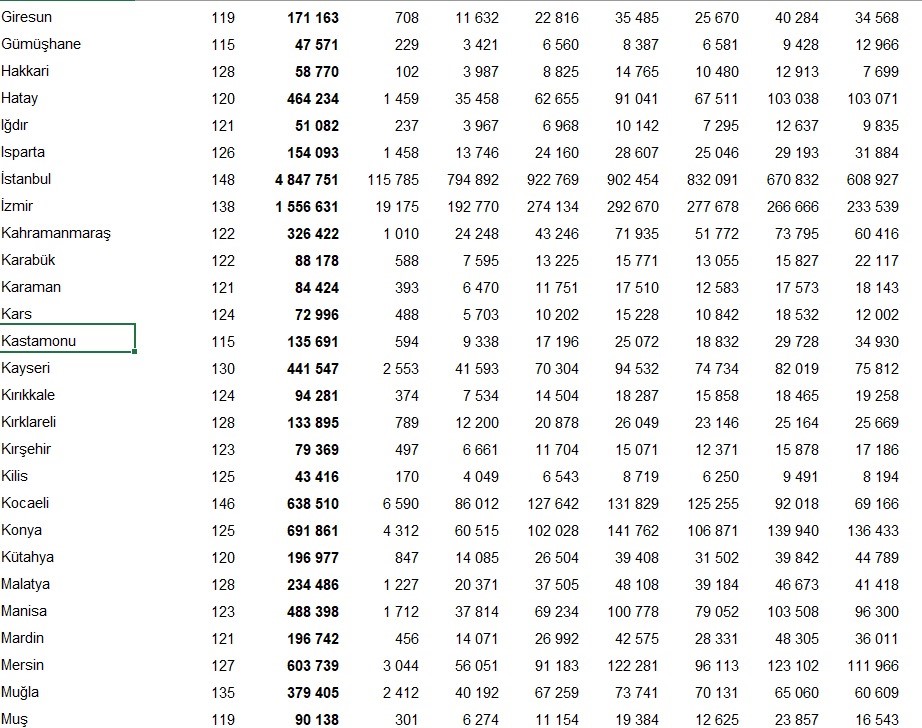
Task: Click İzmir's bold total 1 556 631
Action: tap(299, 207)
